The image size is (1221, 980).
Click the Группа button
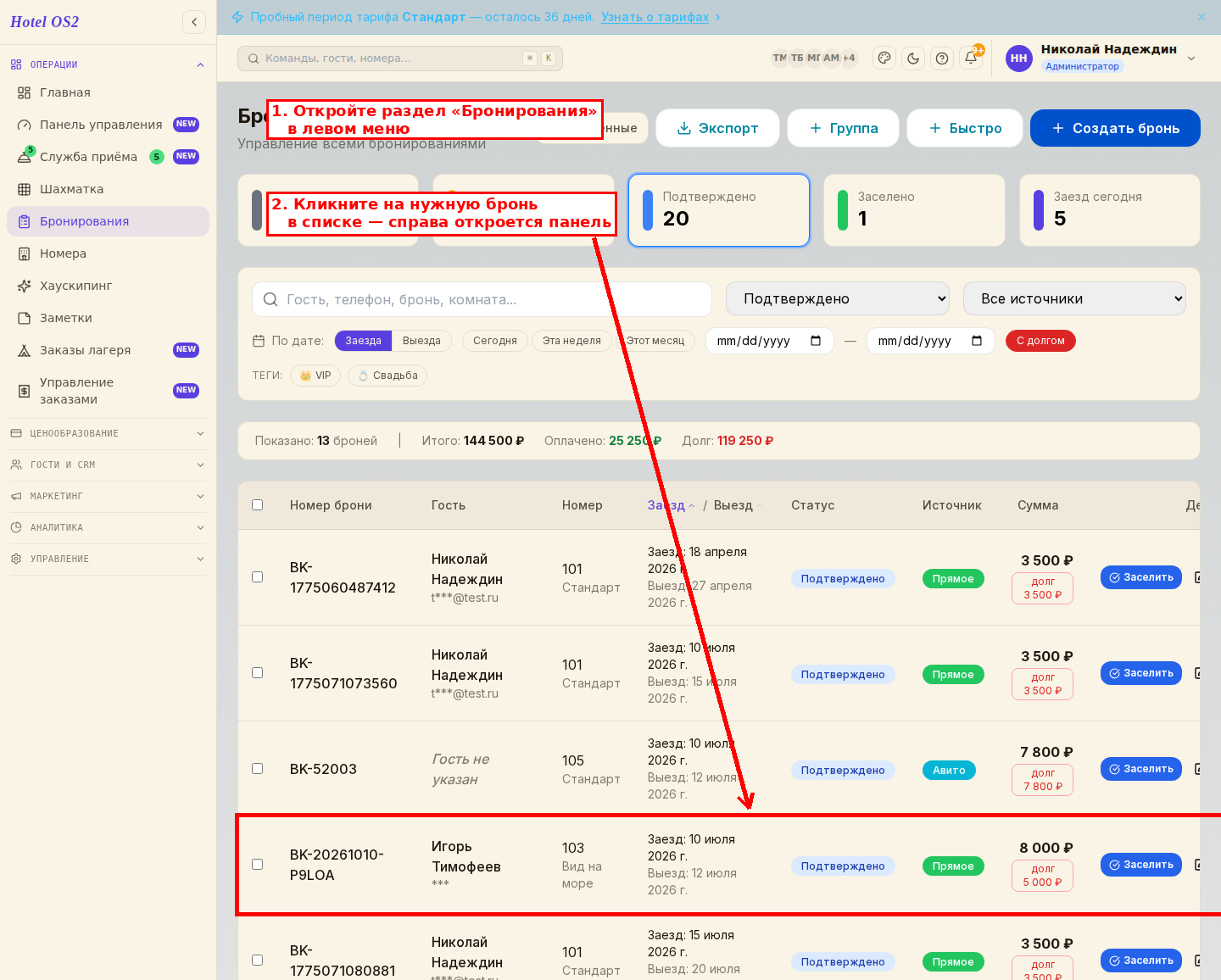coord(843,128)
